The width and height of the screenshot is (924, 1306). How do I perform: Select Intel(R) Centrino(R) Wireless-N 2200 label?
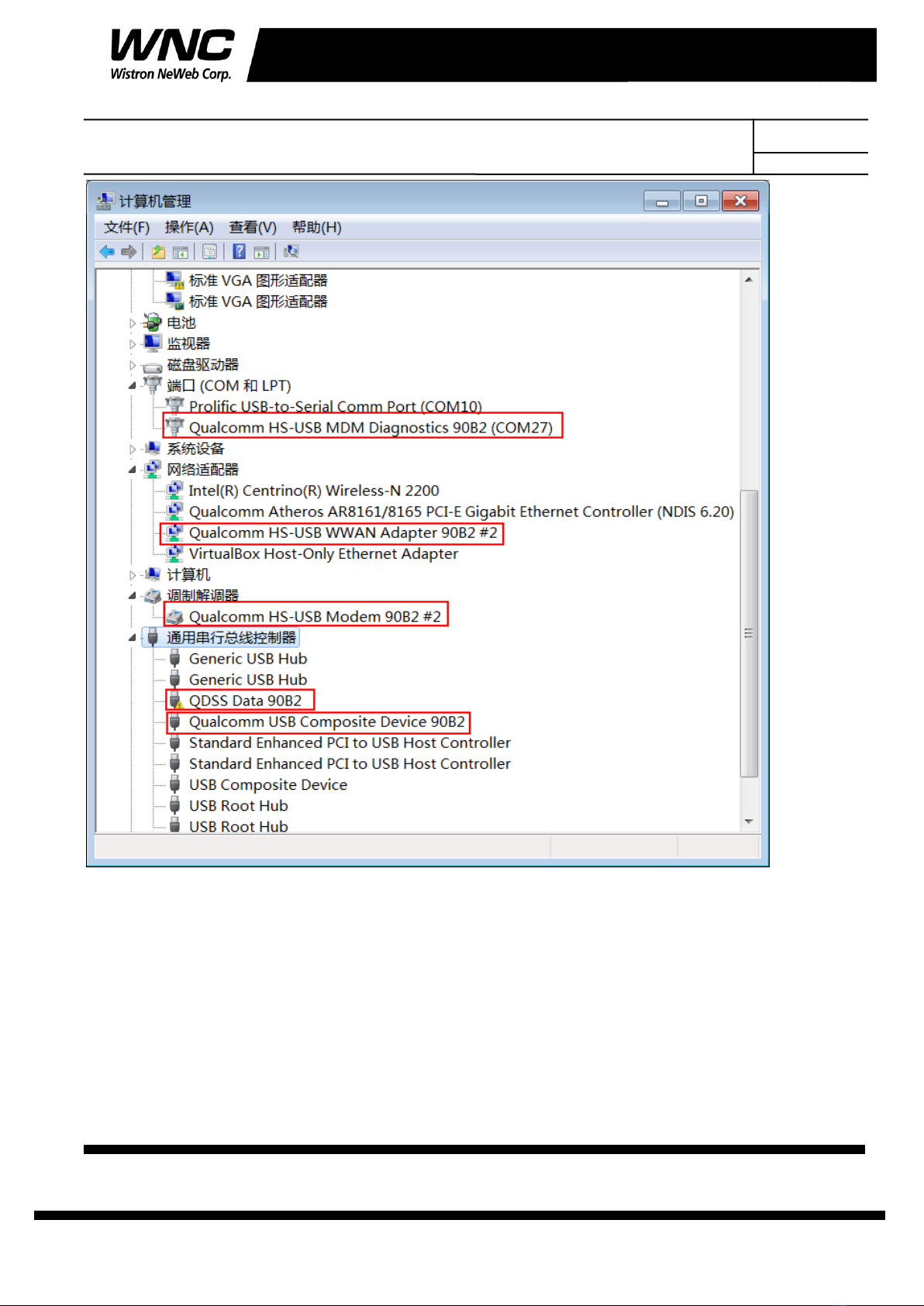pos(314,491)
